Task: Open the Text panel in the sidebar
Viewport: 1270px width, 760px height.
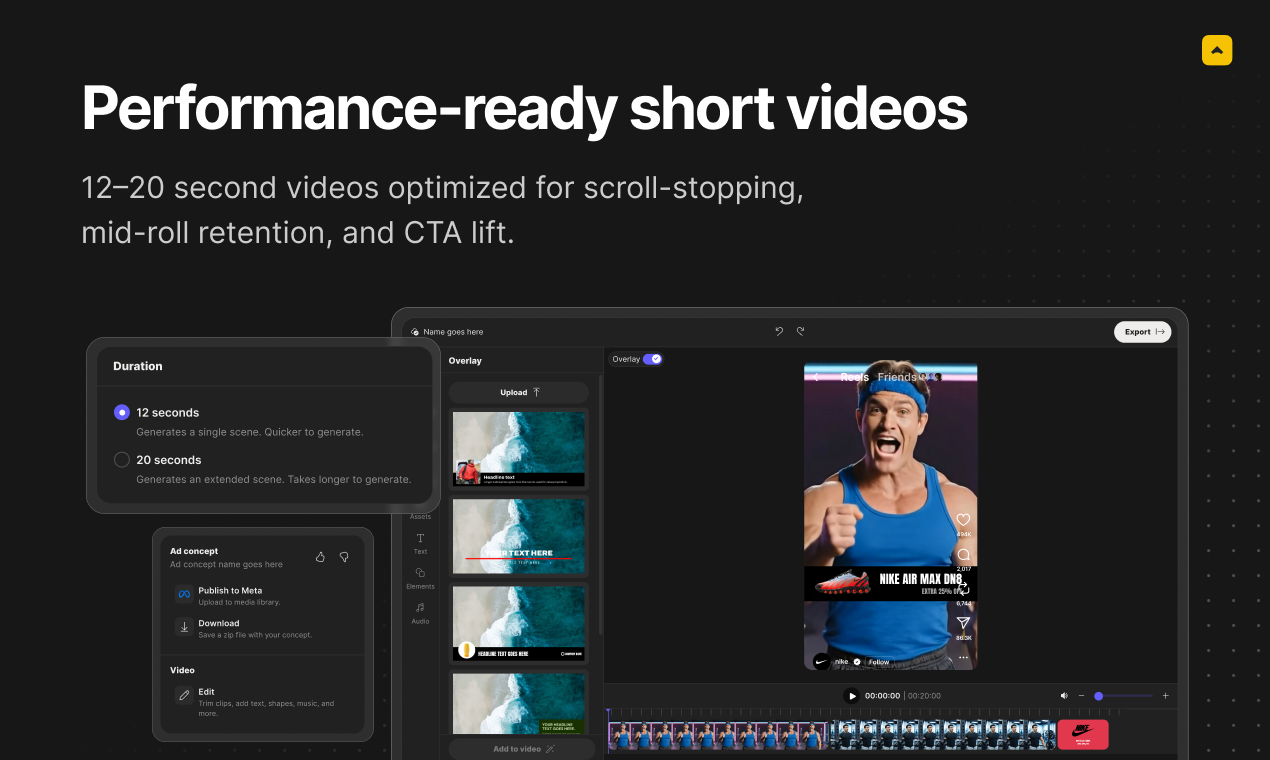Action: coord(420,545)
